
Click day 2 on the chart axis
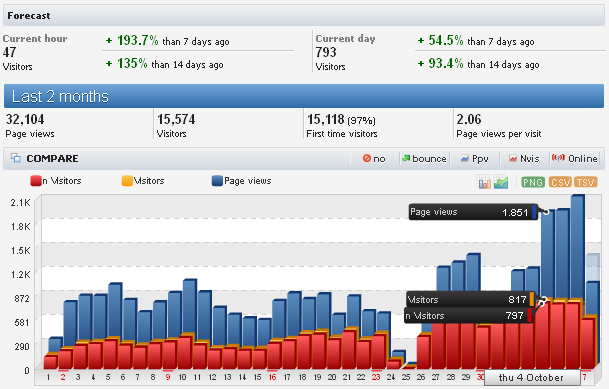pos(63,377)
